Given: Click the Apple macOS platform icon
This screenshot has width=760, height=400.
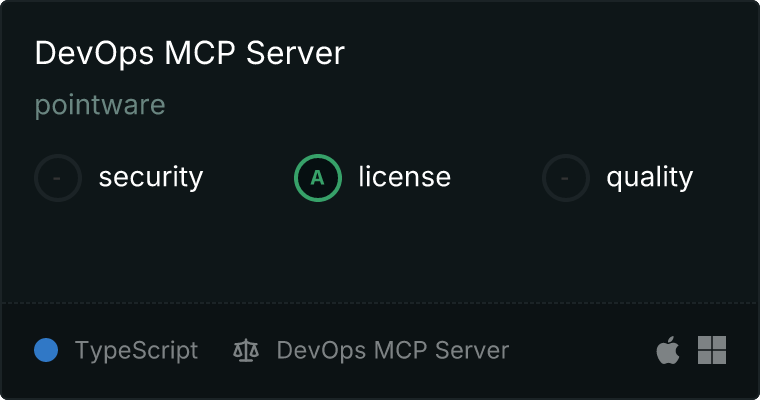Looking at the screenshot, I should 667,351.
